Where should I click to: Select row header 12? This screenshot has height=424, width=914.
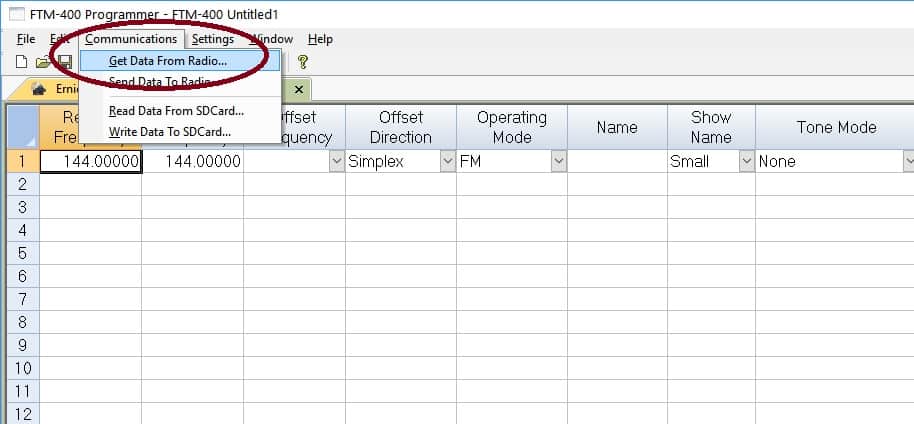point(23,414)
